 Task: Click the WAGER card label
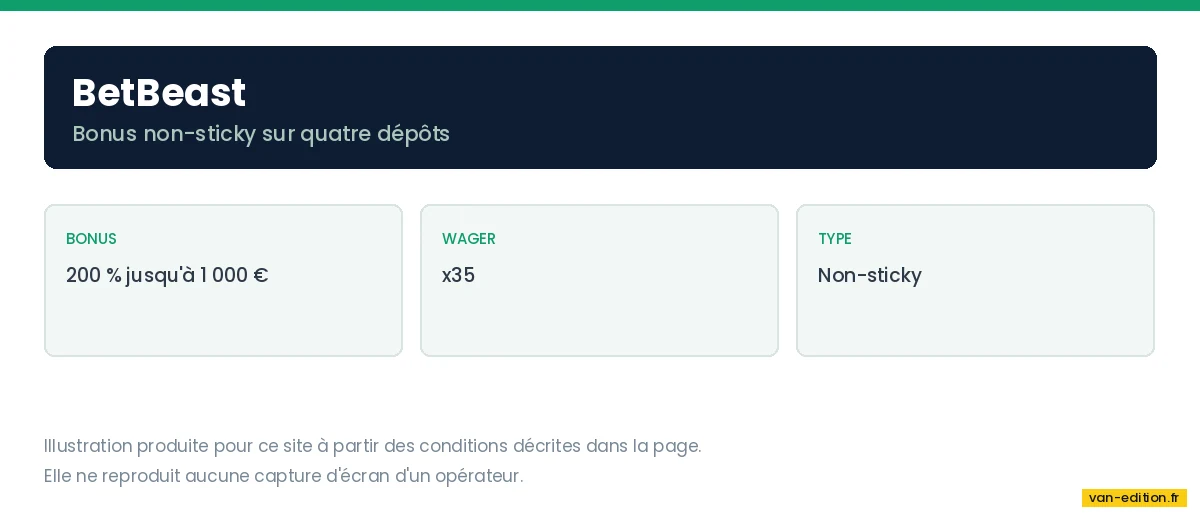(x=469, y=239)
